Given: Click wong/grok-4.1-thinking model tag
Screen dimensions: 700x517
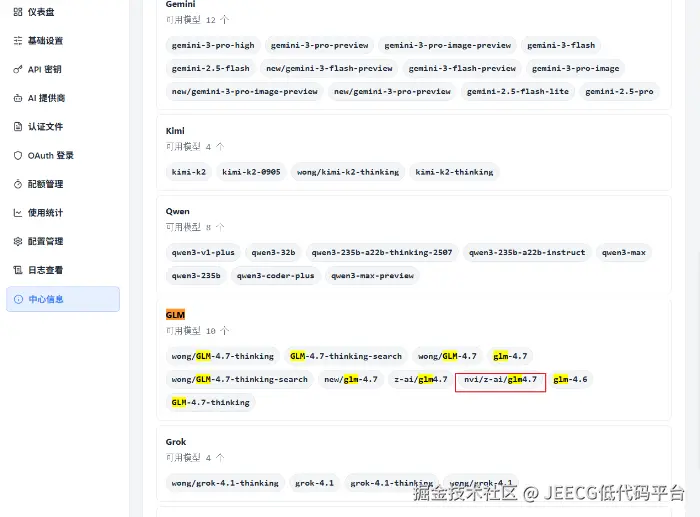Looking at the screenshot, I should pyautogui.click(x=225, y=483).
